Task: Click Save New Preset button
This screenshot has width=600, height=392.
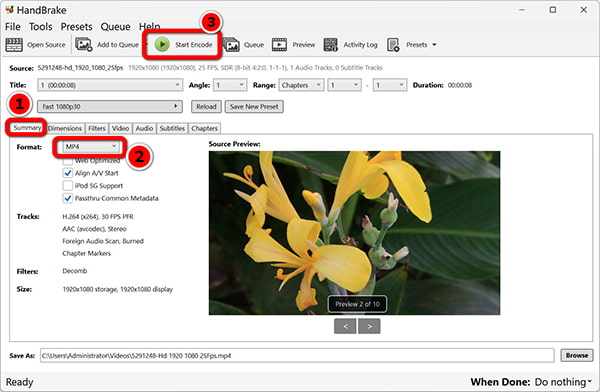Action: [x=254, y=106]
